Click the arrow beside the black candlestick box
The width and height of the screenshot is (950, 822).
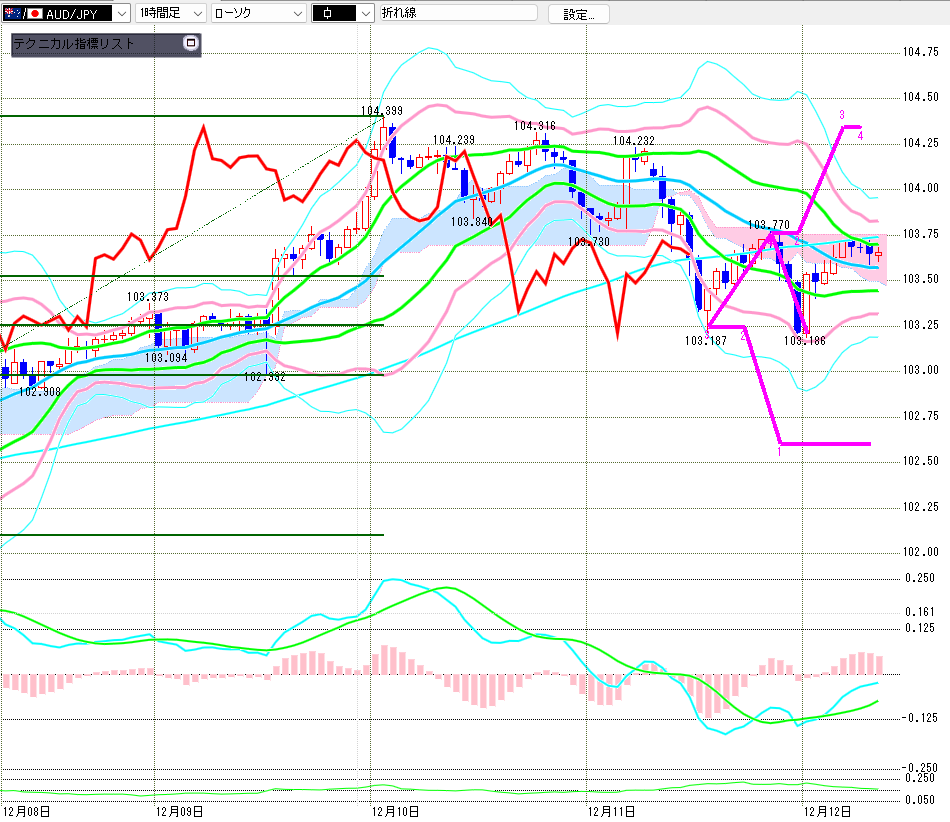pyautogui.click(x=364, y=14)
